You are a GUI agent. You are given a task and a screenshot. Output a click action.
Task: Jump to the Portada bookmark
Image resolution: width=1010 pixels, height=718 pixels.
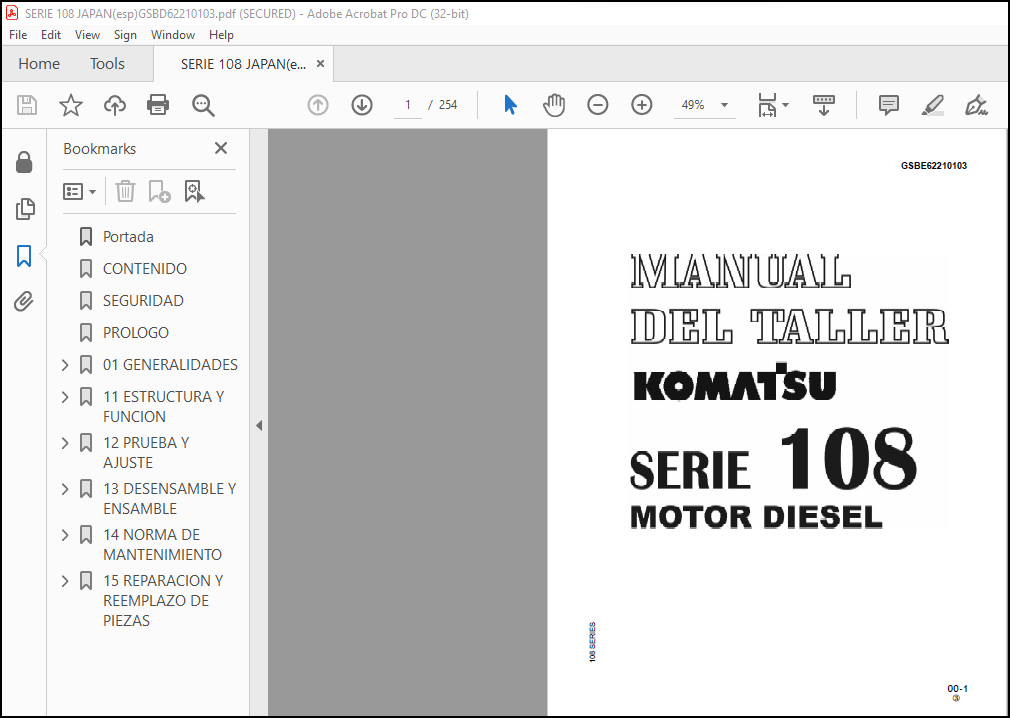coord(128,237)
